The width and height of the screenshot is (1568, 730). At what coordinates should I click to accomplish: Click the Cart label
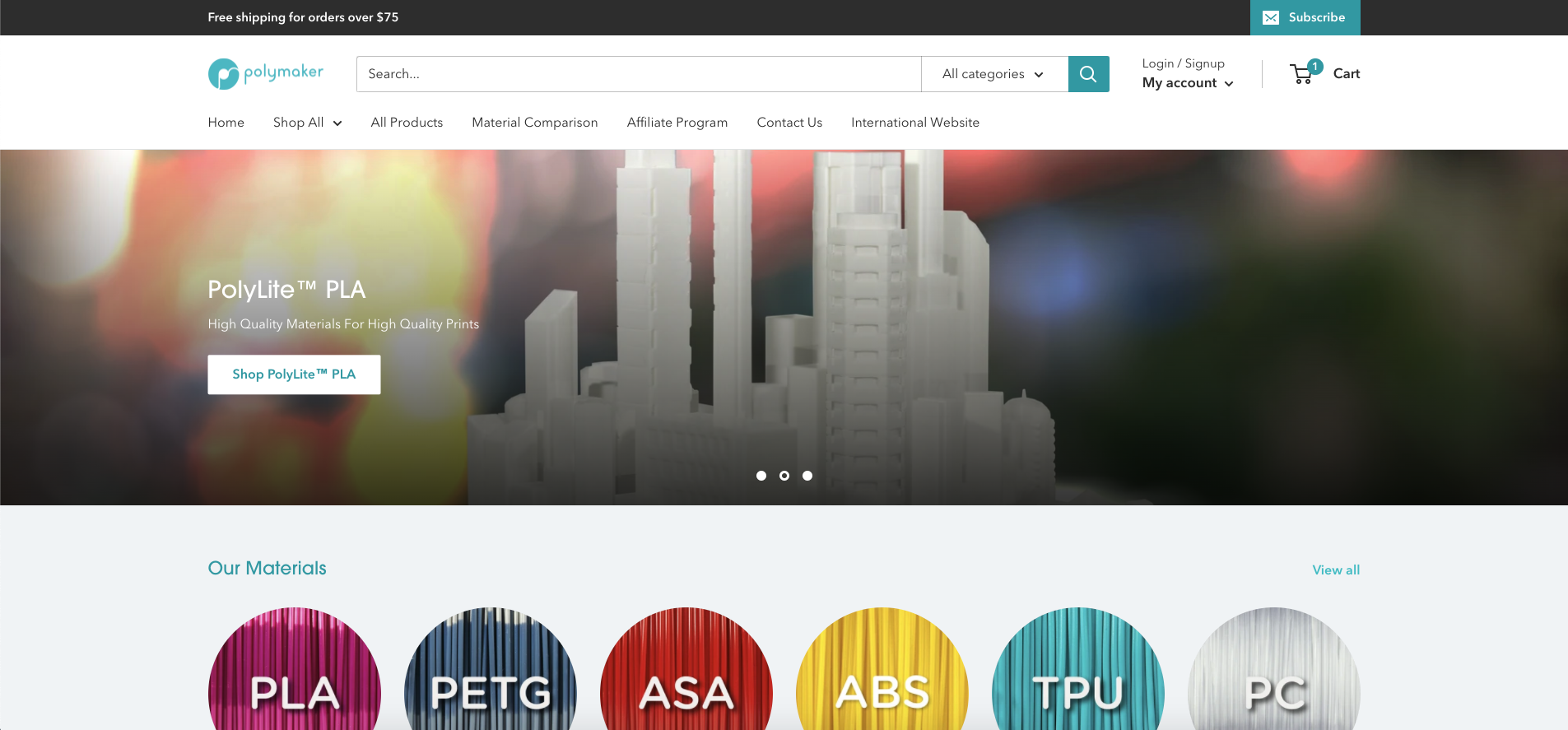[x=1347, y=73]
